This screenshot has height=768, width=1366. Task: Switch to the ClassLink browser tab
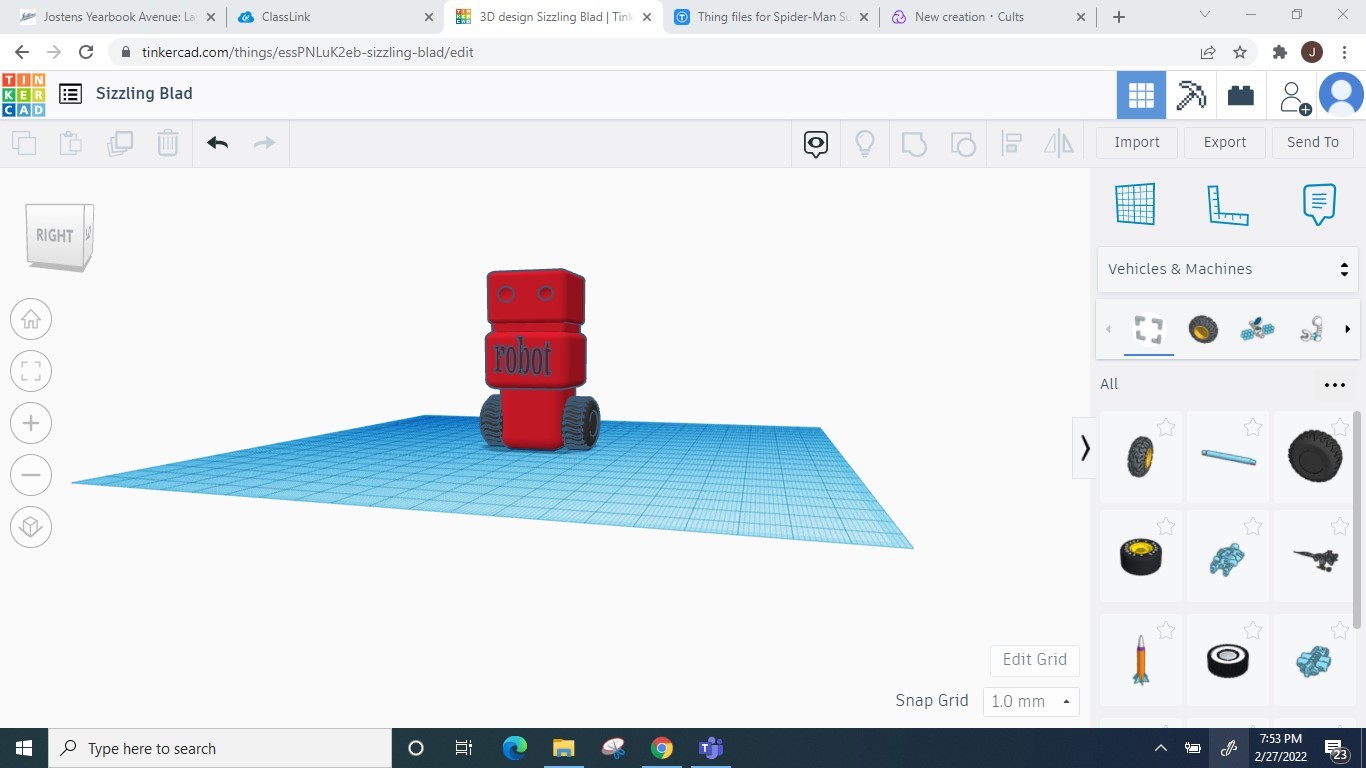point(286,17)
